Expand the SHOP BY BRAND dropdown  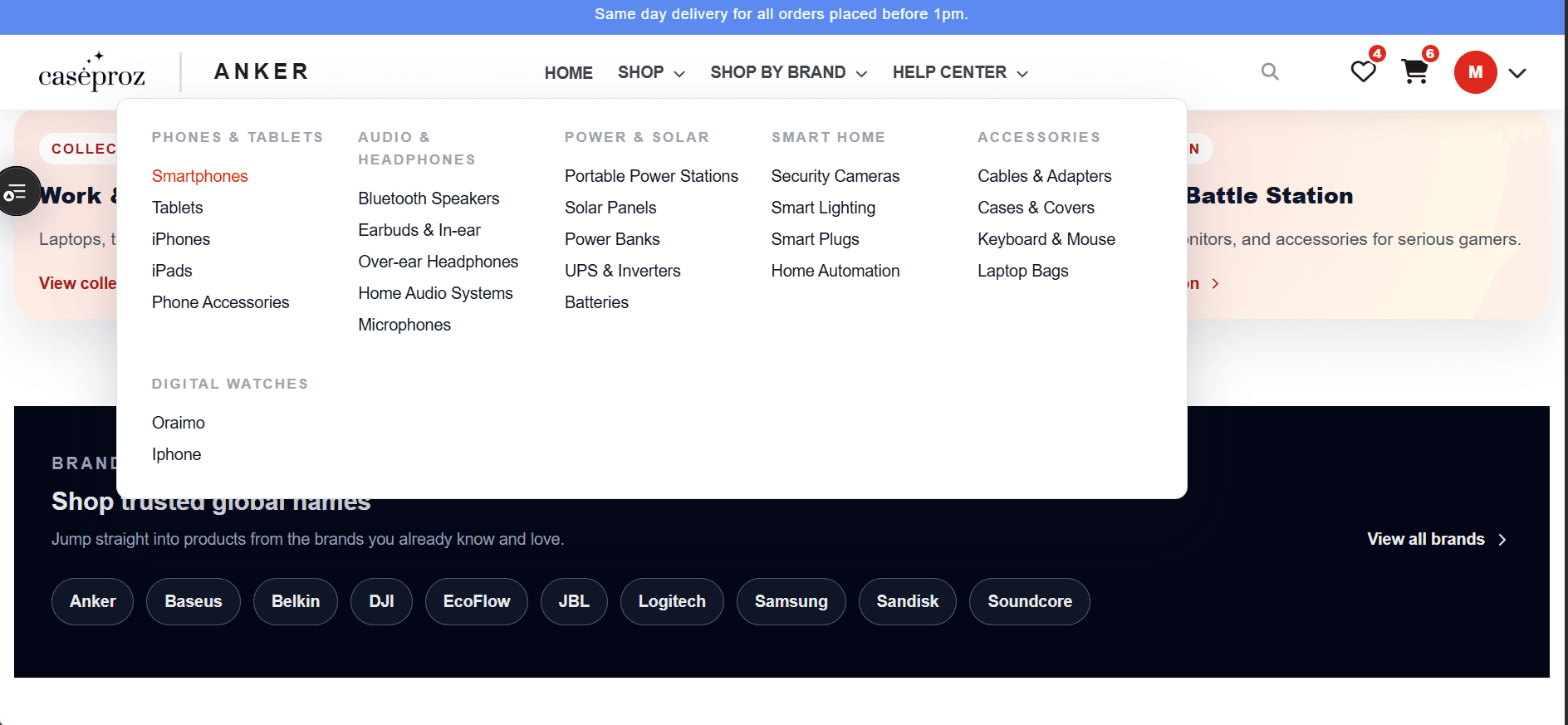coord(788,73)
